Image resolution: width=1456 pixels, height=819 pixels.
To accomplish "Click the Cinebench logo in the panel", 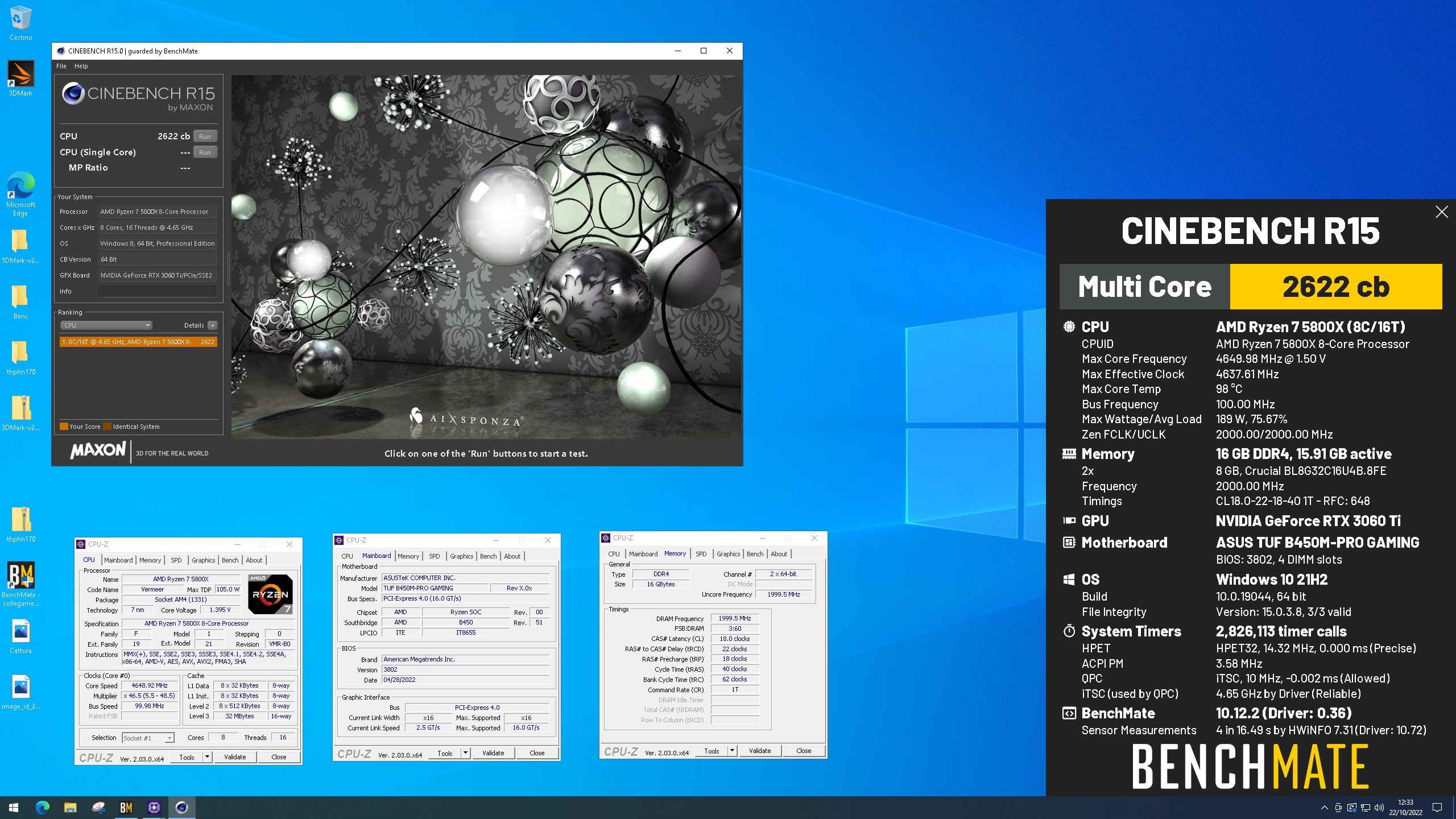I will tap(138, 97).
